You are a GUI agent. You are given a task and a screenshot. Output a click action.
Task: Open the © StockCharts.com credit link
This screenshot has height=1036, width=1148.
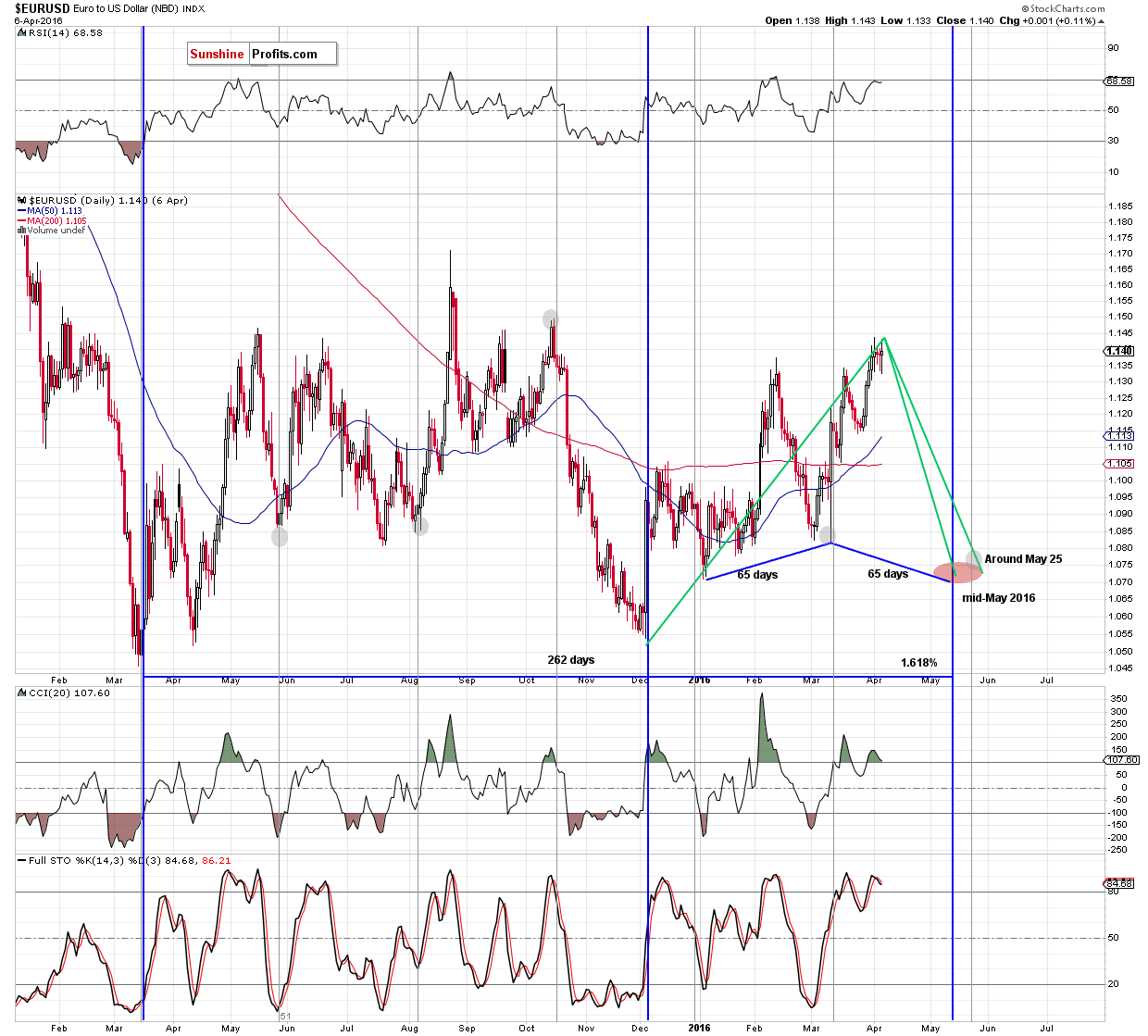click(1064, 8)
